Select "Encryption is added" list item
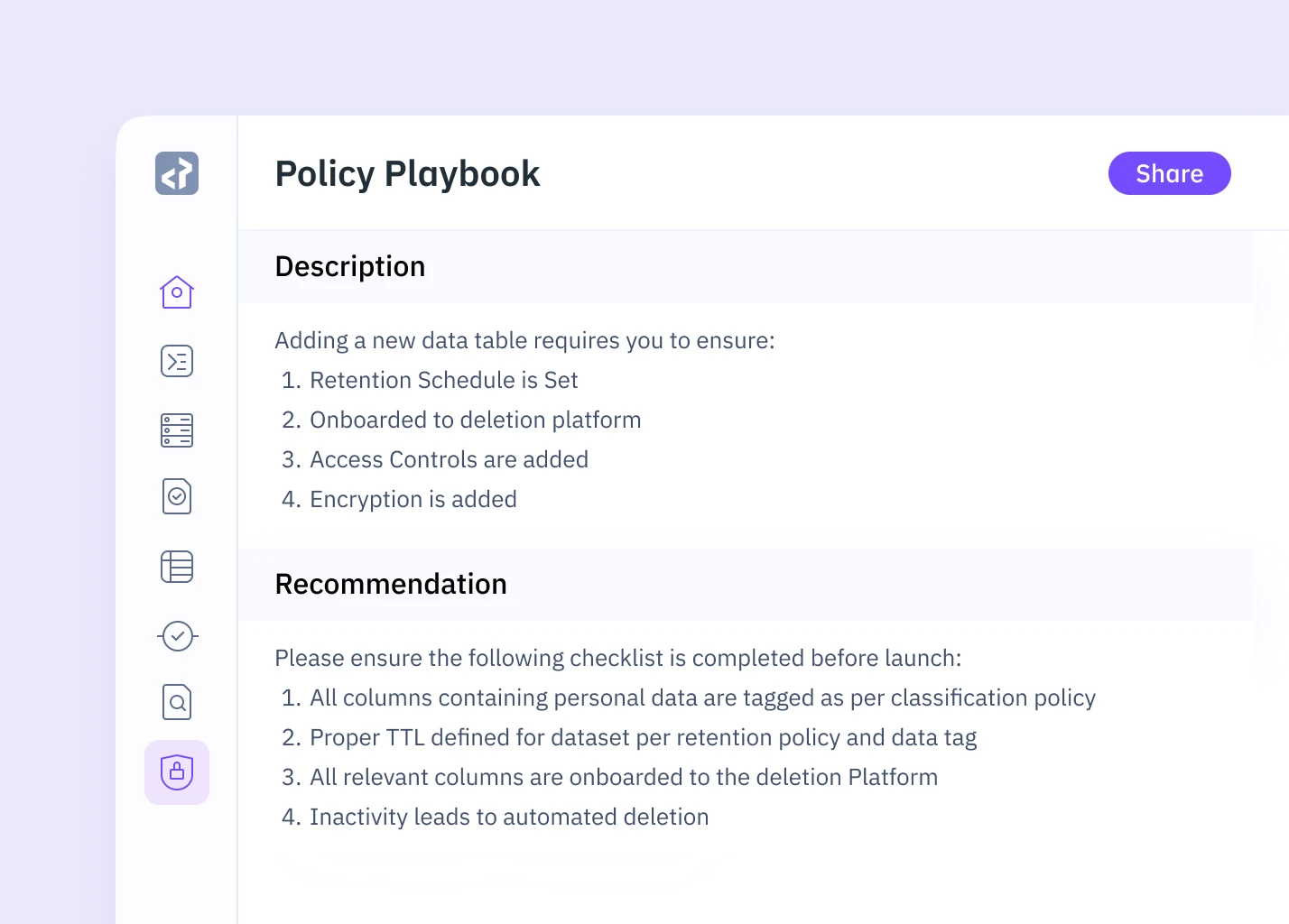Screen dimensions: 1289x924 coord(413,500)
